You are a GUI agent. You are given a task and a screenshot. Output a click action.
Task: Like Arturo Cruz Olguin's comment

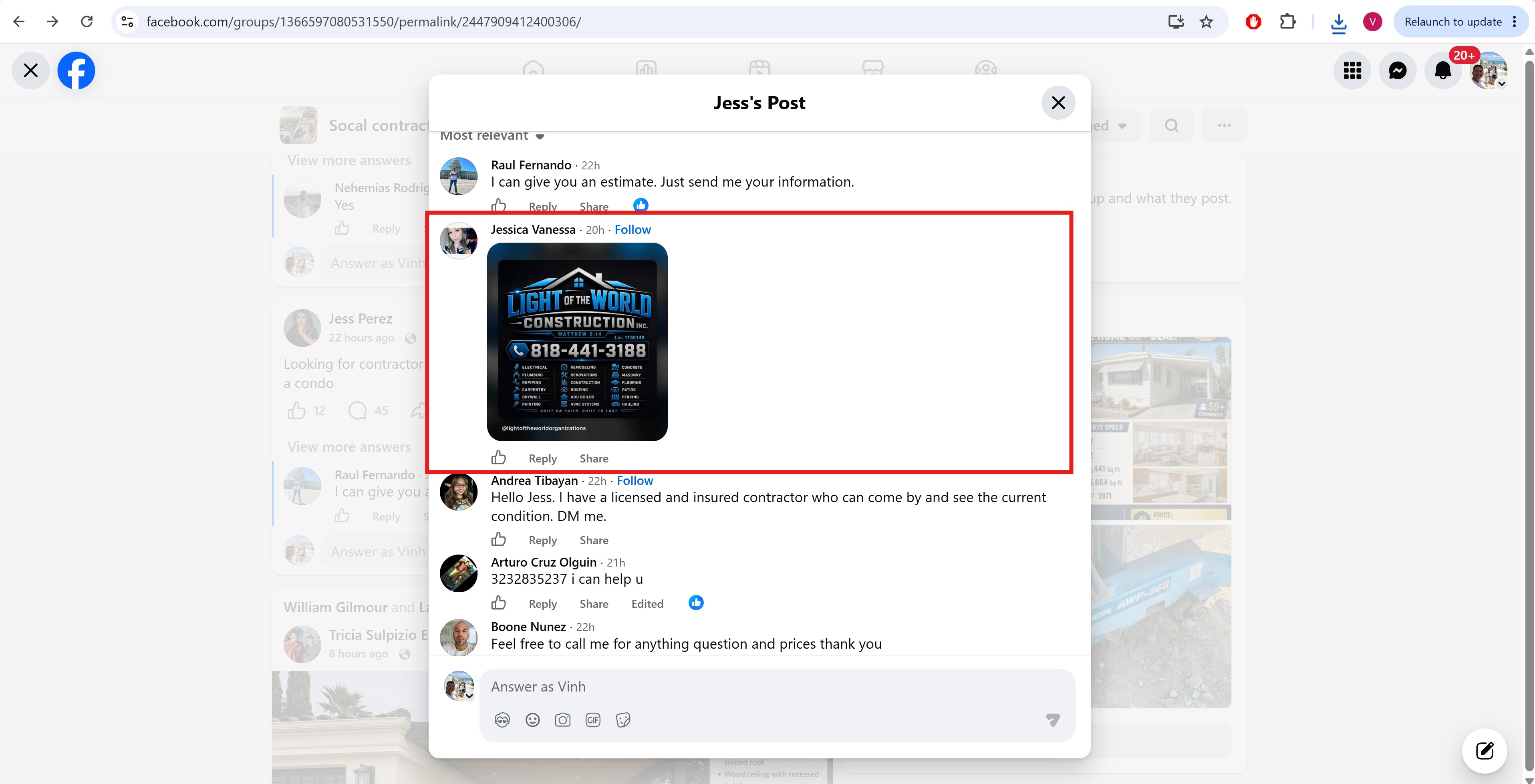click(x=499, y=603)
